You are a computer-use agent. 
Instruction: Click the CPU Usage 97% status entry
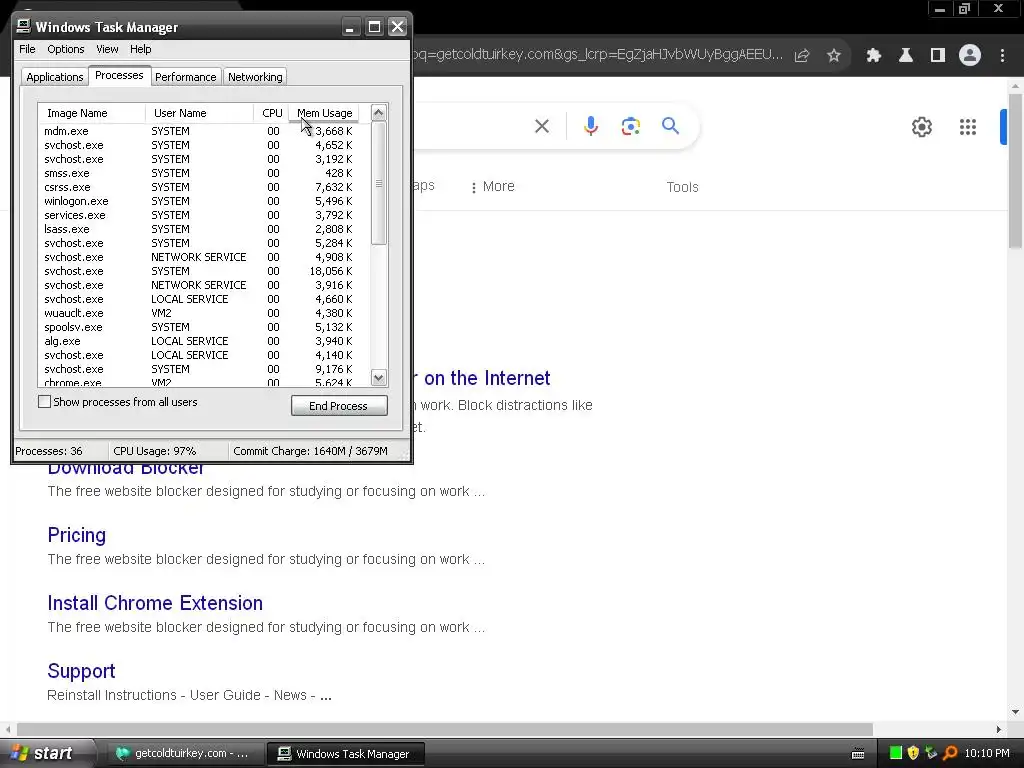coord(155,451)
